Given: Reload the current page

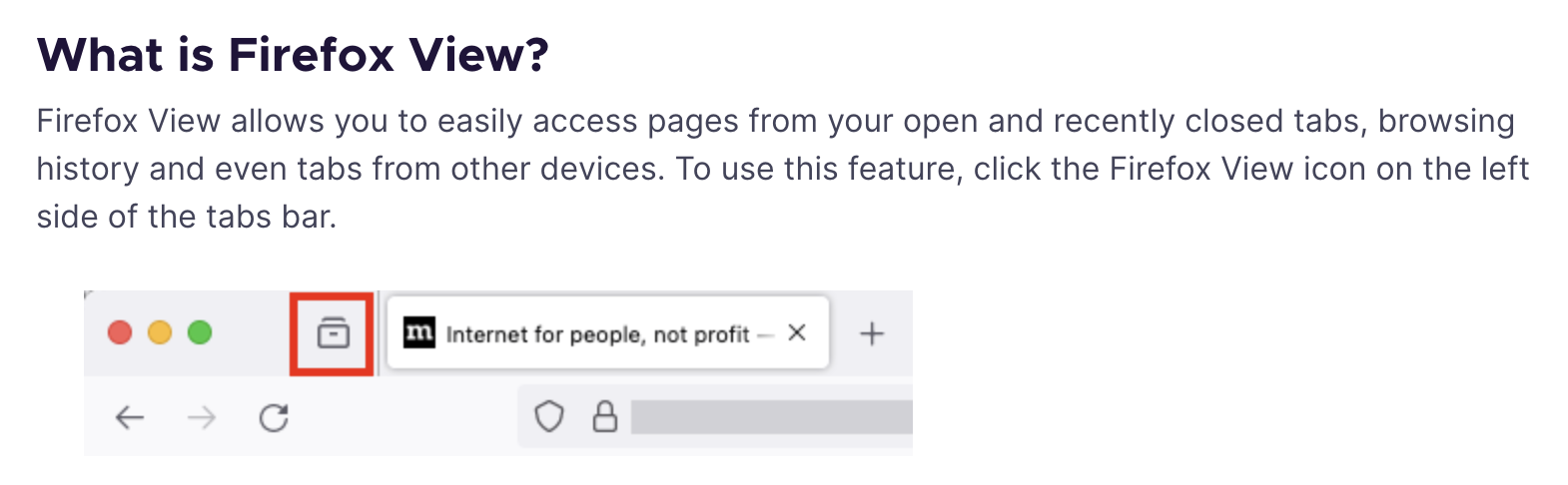Looking at the screenshot, I should pos(274,417).
